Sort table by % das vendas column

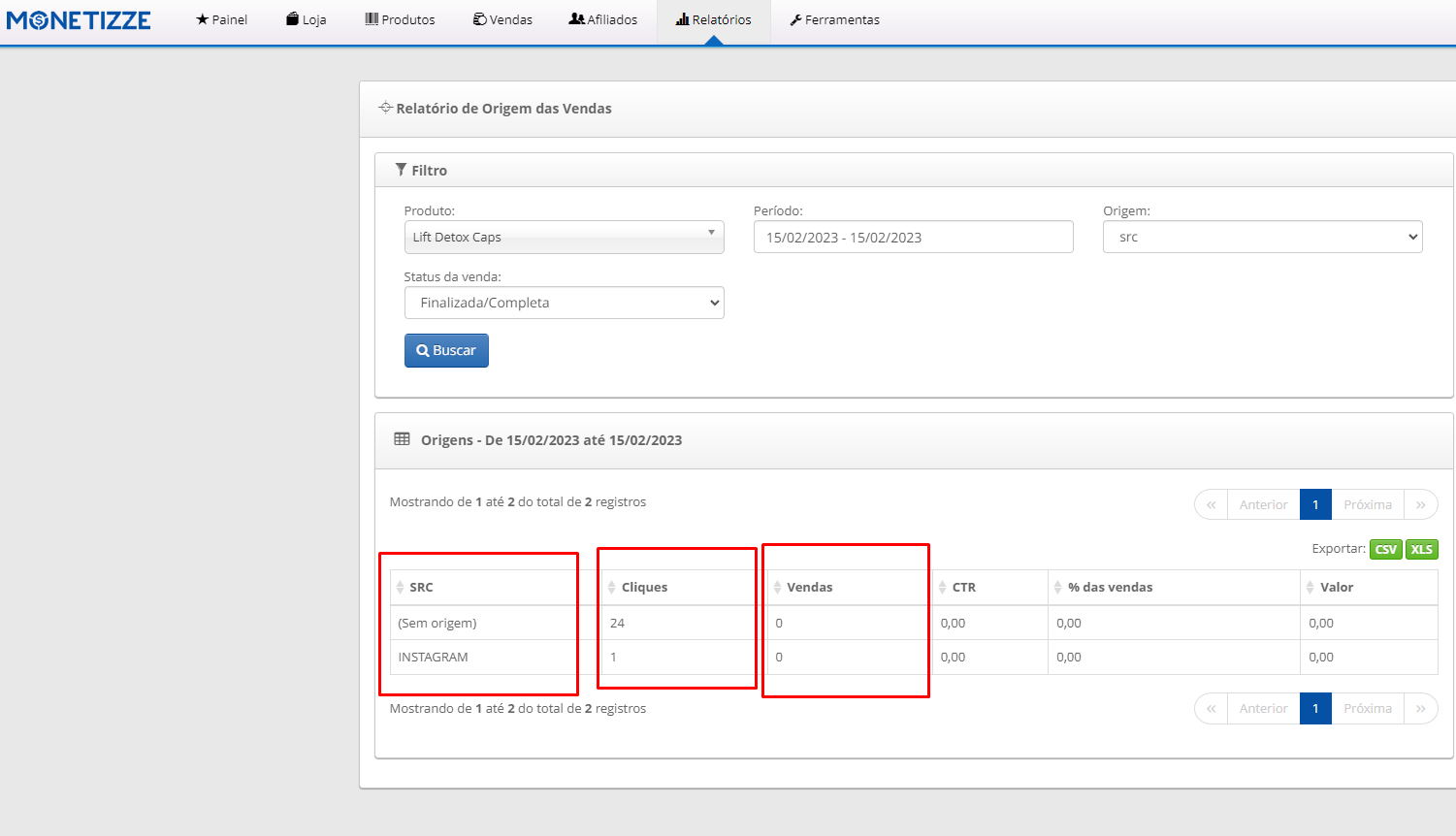point(1110,588)
